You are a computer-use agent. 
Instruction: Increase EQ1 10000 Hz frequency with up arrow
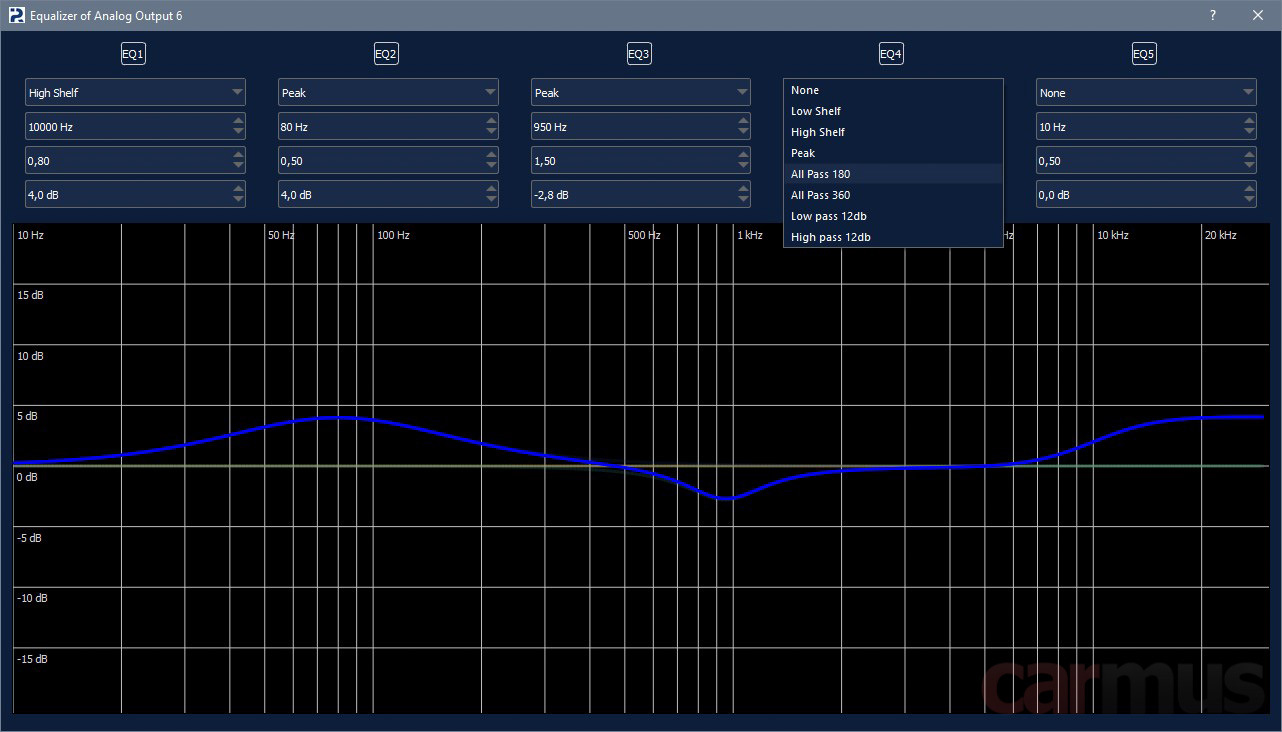[x=237, y=121]
